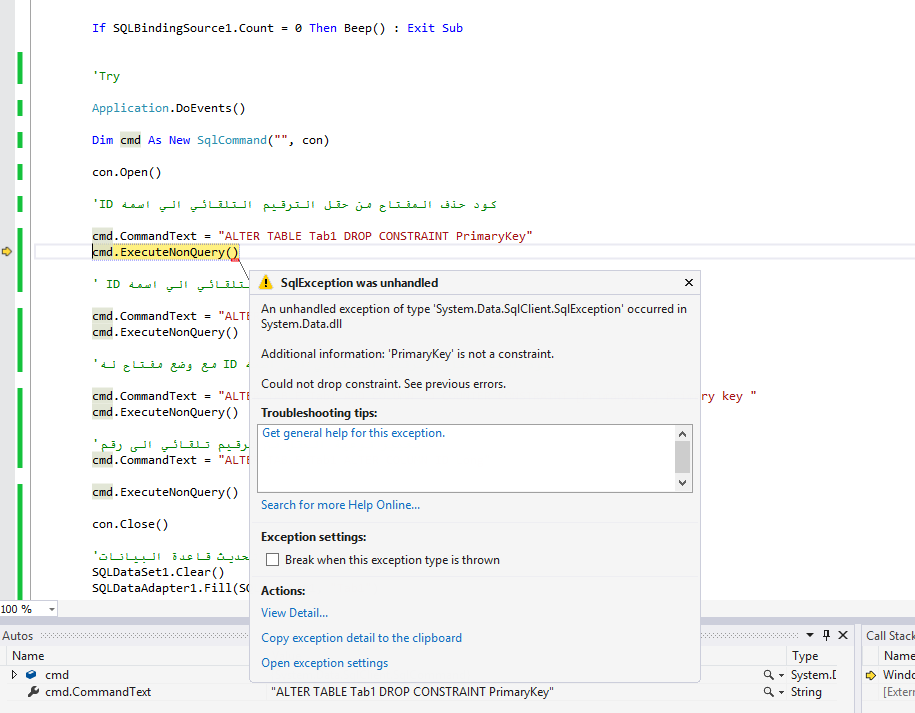The height and width of the screenshot is (713, 915).
Task: Click the 'con.Close()' code line
Action: [130, 524]
